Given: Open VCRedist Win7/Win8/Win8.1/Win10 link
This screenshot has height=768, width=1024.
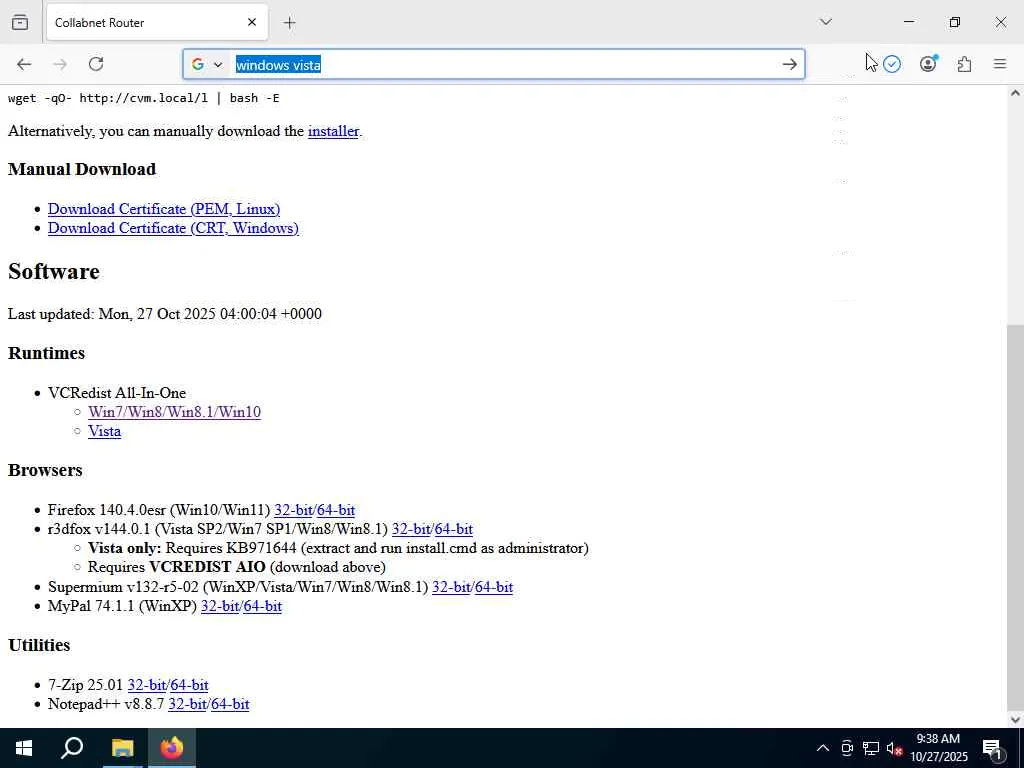Looking at the screenshot, I should [x=174, y=412].
